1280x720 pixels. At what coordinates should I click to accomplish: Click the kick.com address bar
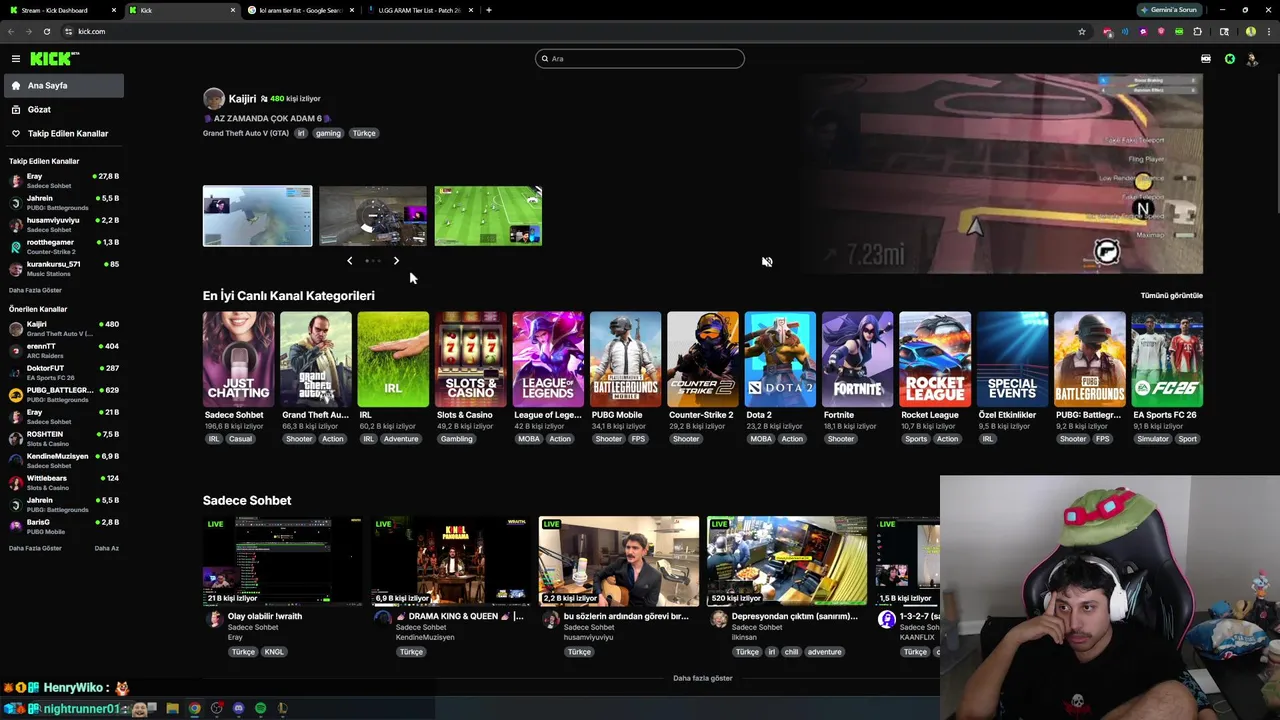570,31
